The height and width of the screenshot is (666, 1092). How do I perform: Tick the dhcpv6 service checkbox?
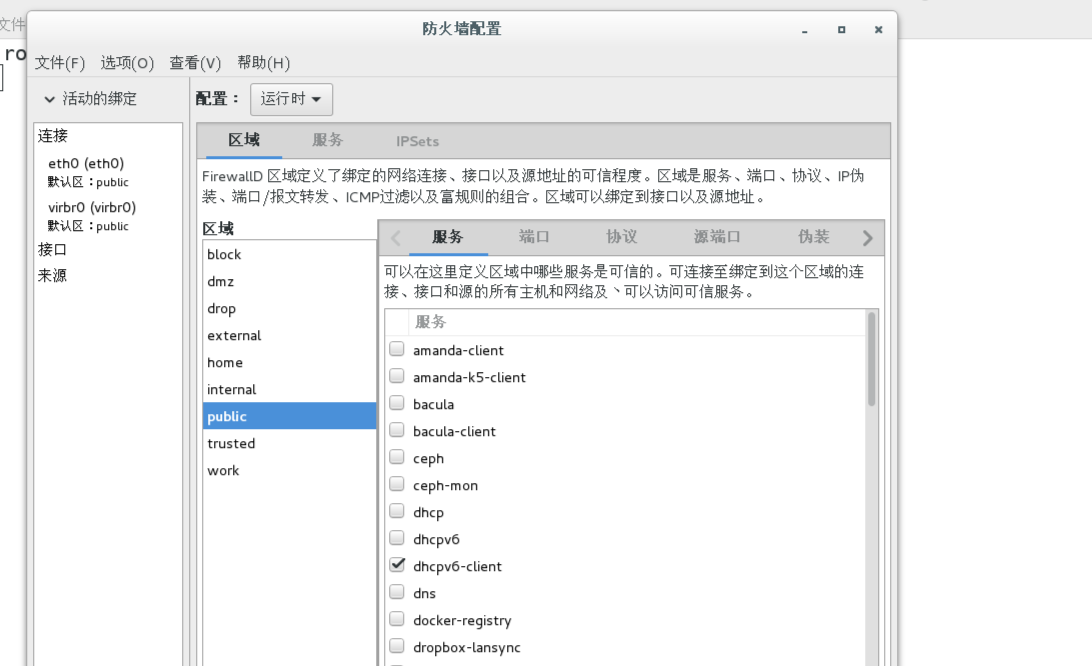point(397,538)
